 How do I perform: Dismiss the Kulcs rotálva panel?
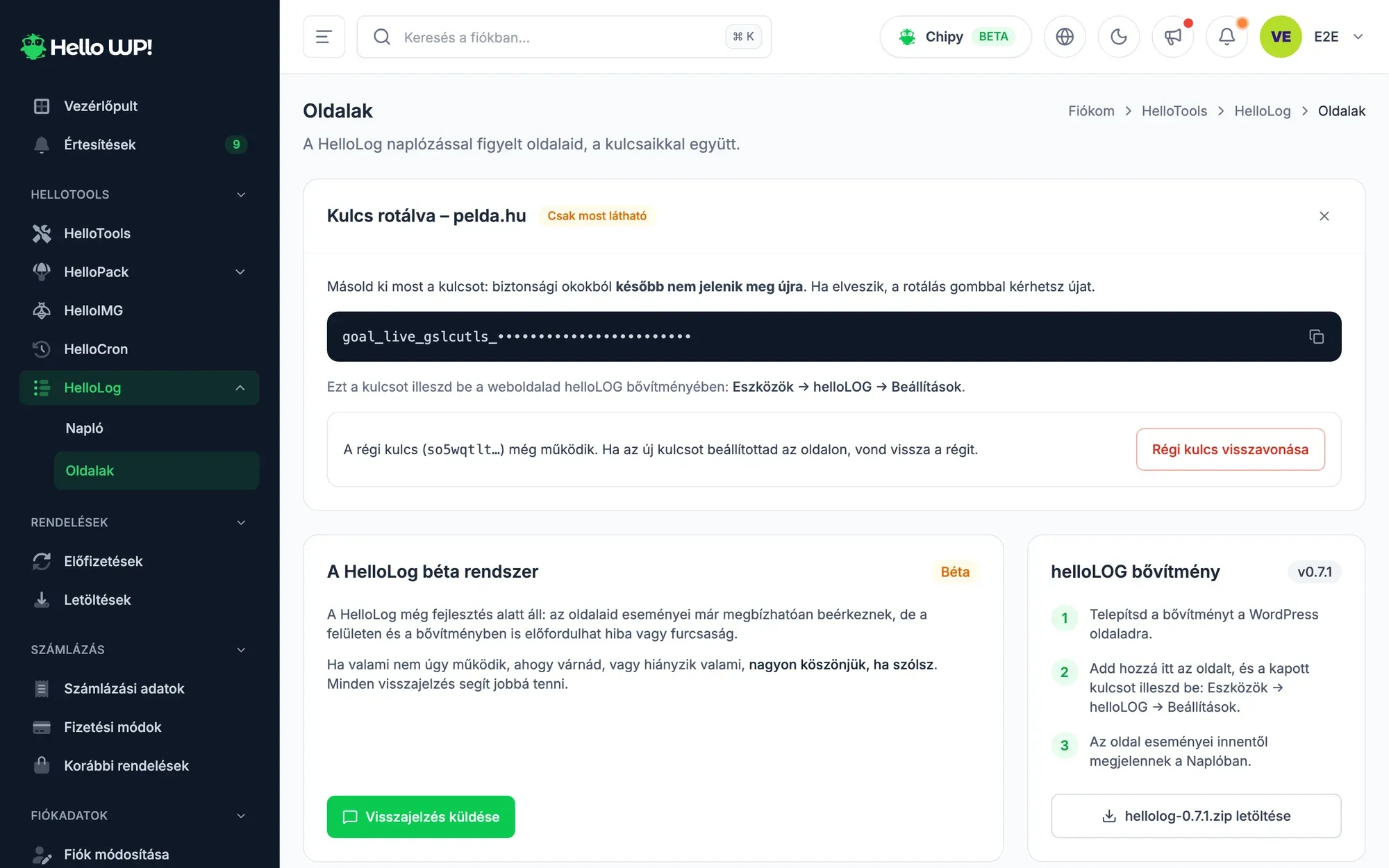pyautogui.click(x=1324, y=216)
